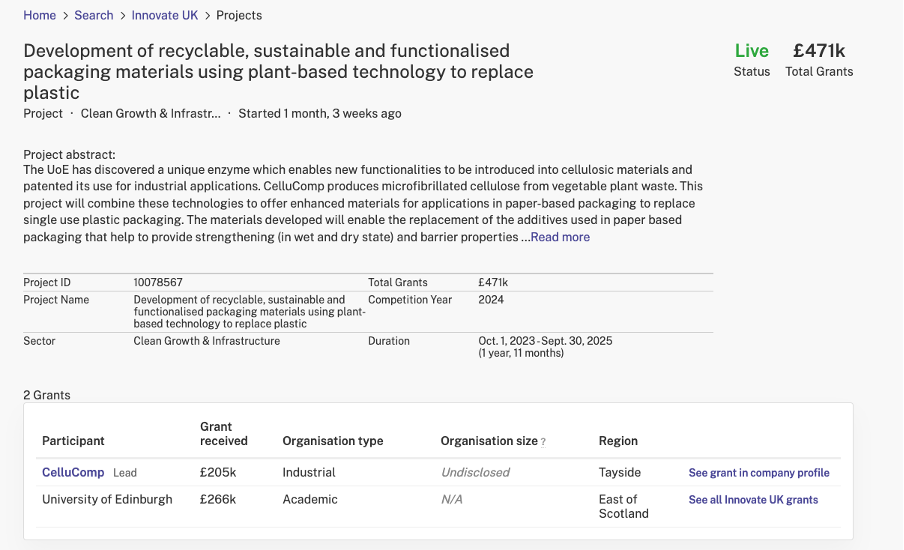Click the Organisation size column header
904x550 pixels.
(x=489, y=441)
